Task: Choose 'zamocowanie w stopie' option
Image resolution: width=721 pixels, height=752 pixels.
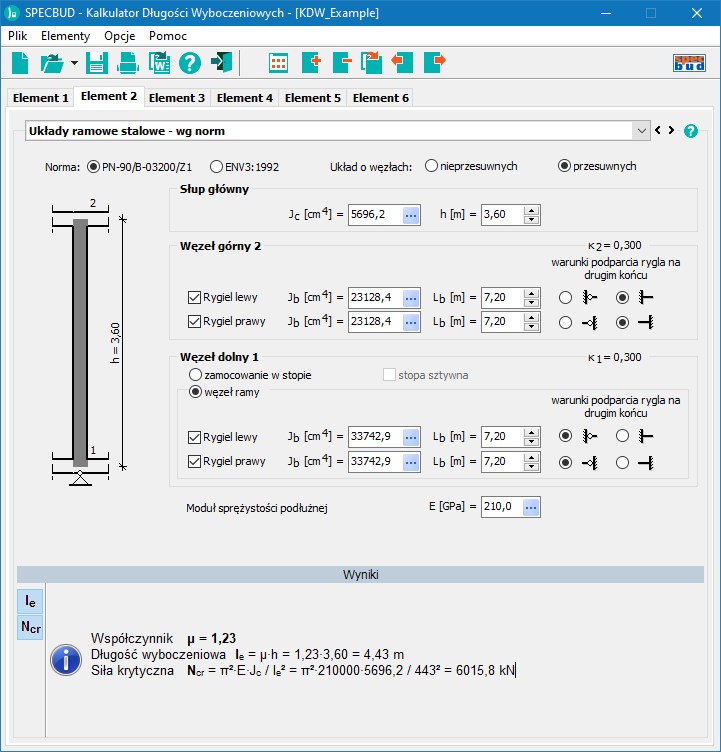Action: click(x=196, y=375)
